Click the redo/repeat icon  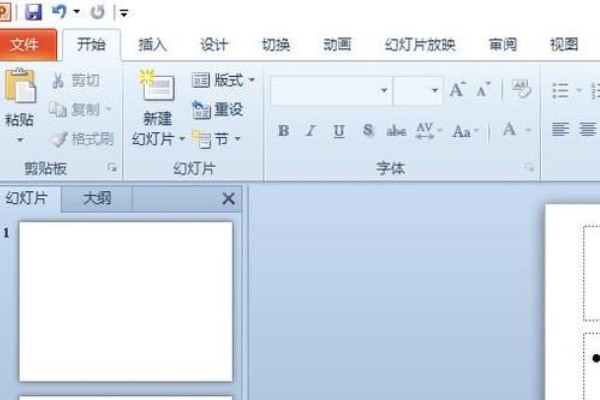(98, 12)
